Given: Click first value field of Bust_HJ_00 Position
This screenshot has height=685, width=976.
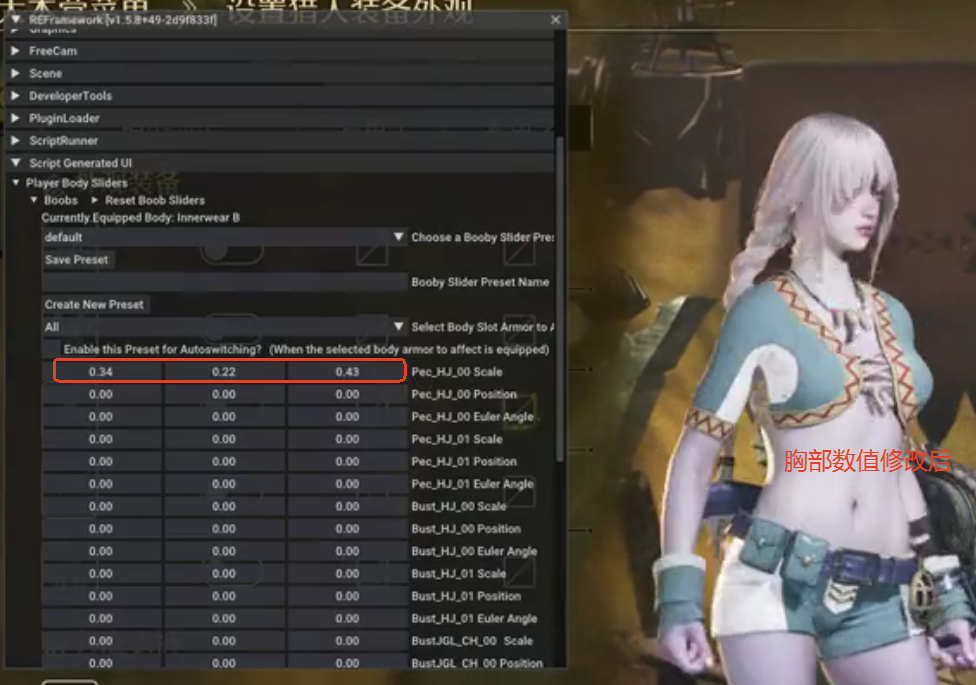Looking at the screenshot, I should (x=101, y=529).
